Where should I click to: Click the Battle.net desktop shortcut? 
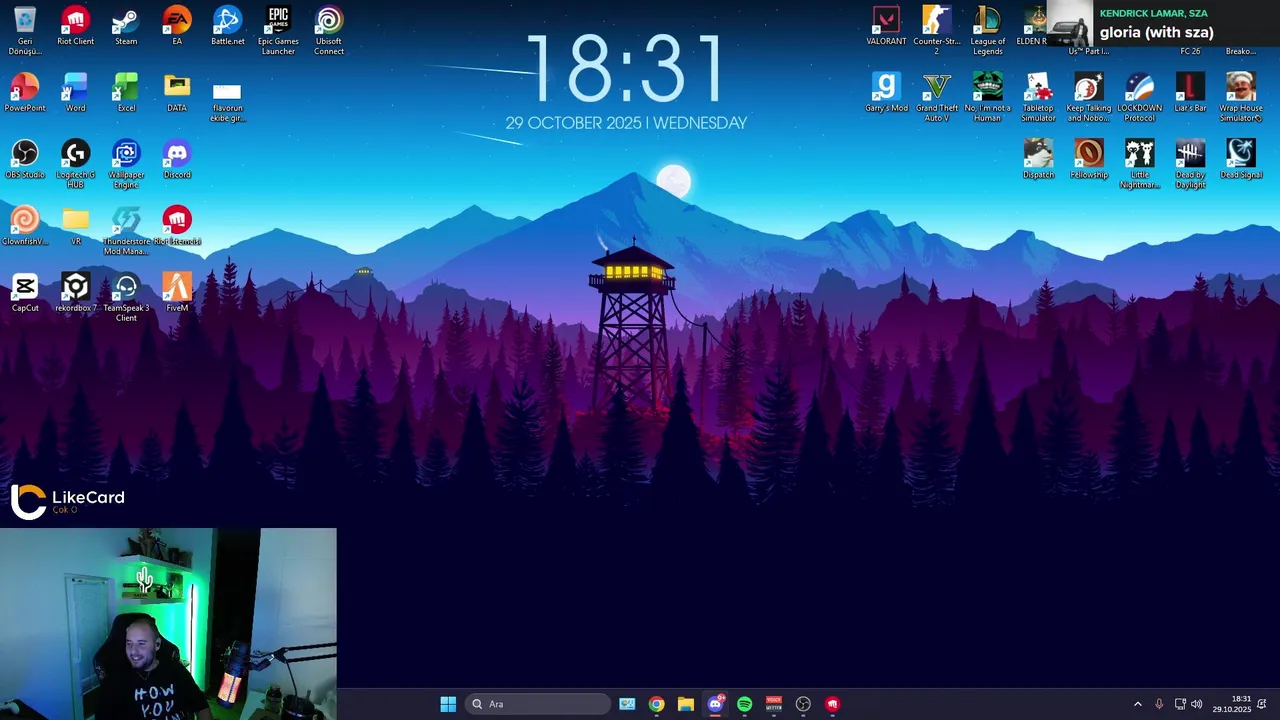(x=227, y=27)
